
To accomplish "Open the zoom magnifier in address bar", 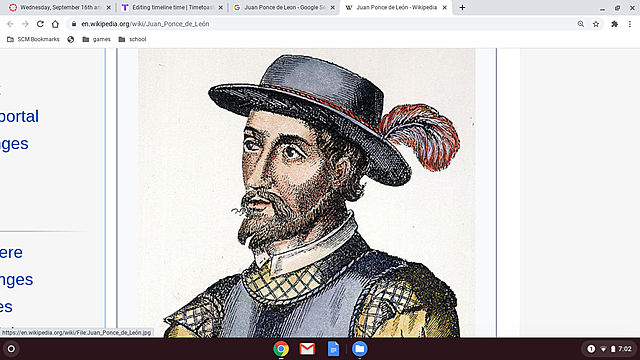I will 581,24.
